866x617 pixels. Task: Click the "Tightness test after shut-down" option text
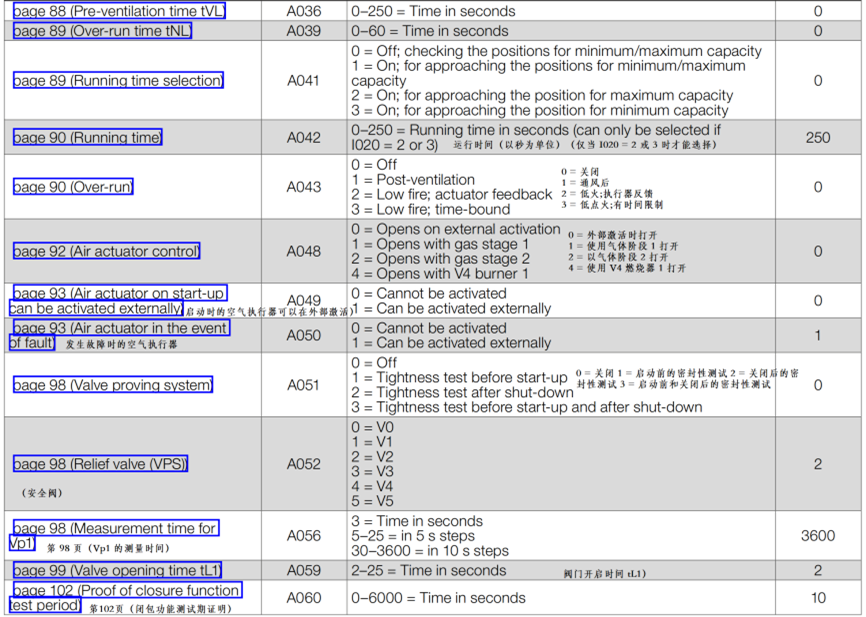click(474, 393)
